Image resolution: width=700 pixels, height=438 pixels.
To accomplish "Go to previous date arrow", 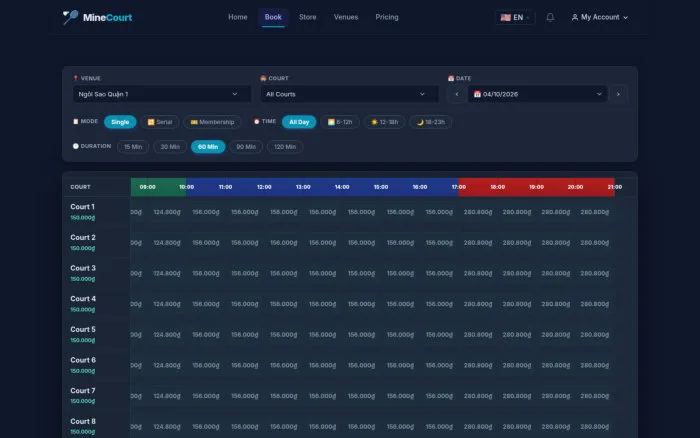I will tap(457, 94).
